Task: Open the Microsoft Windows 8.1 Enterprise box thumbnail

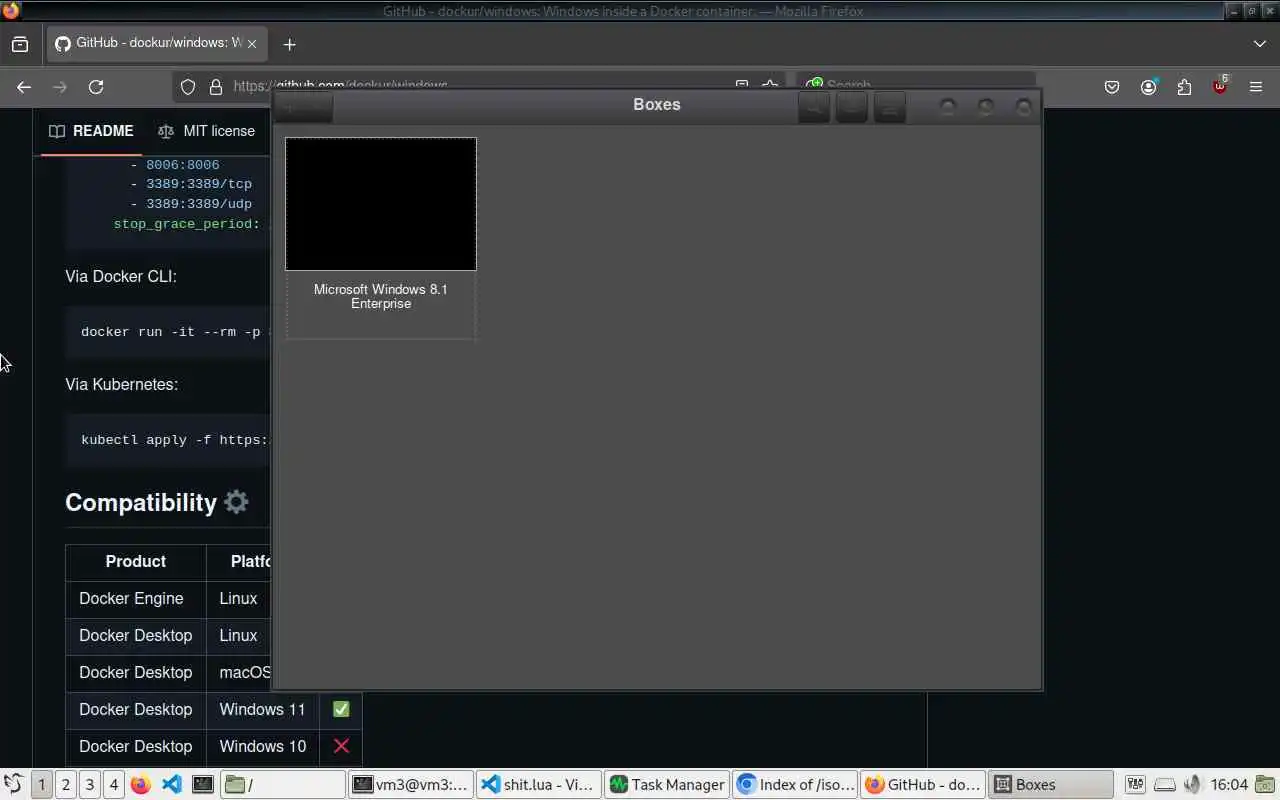Action: coord(381,204)
